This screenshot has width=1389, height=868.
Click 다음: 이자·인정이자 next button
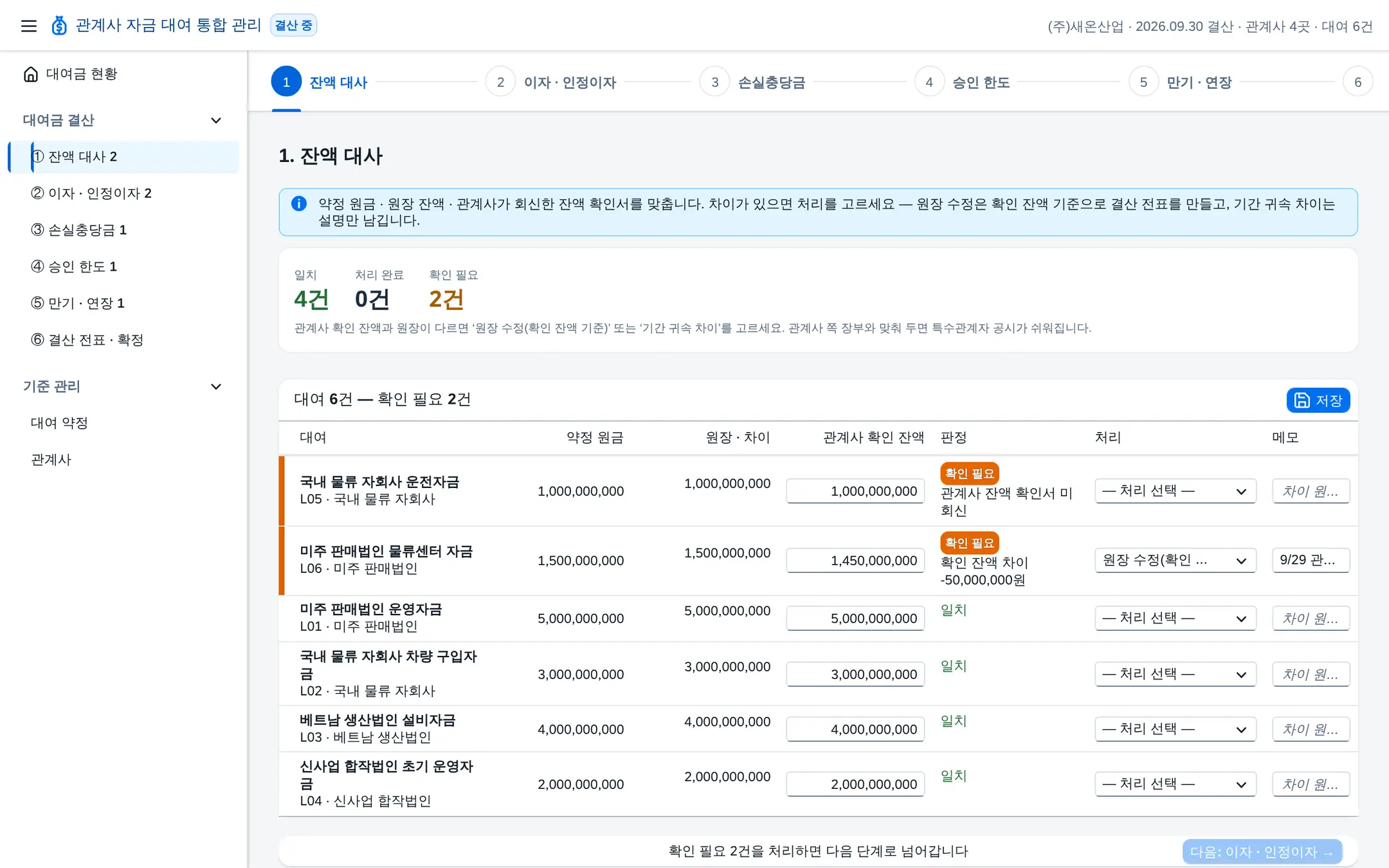[1262, 852]
